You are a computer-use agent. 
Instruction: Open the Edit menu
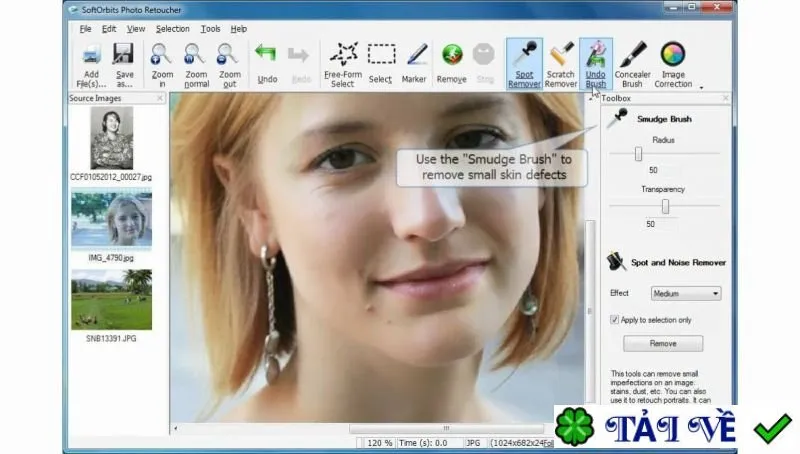109,29
